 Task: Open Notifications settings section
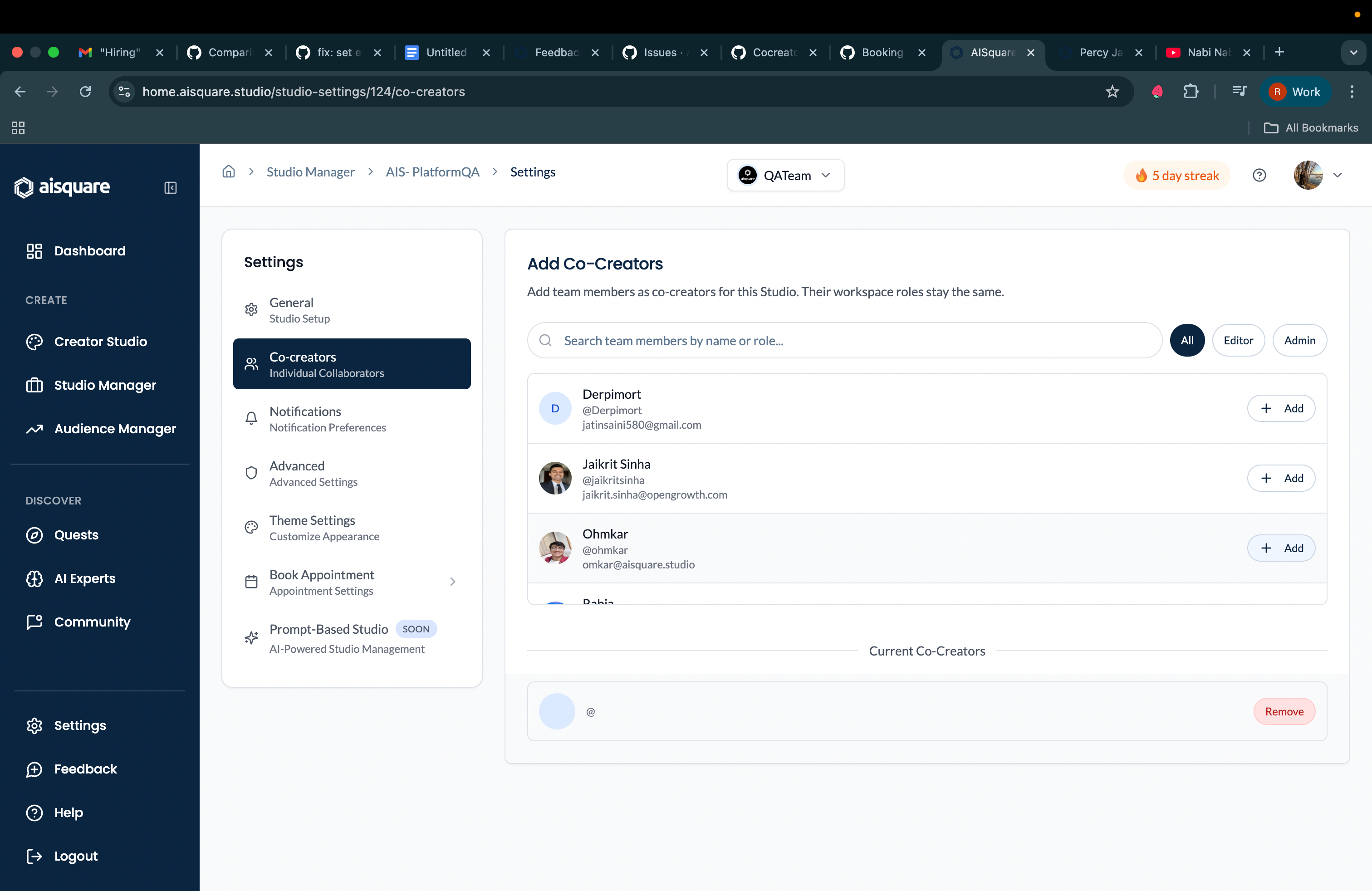[x=352, y=419]
